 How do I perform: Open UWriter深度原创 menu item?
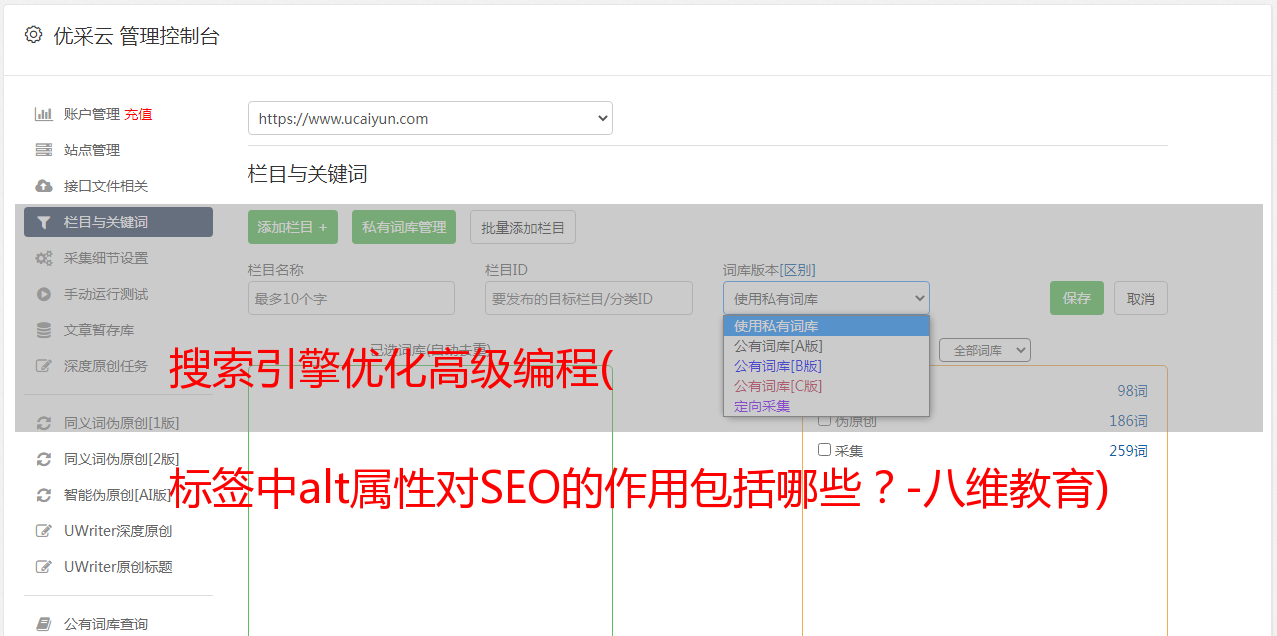click(x=118, y=531)
